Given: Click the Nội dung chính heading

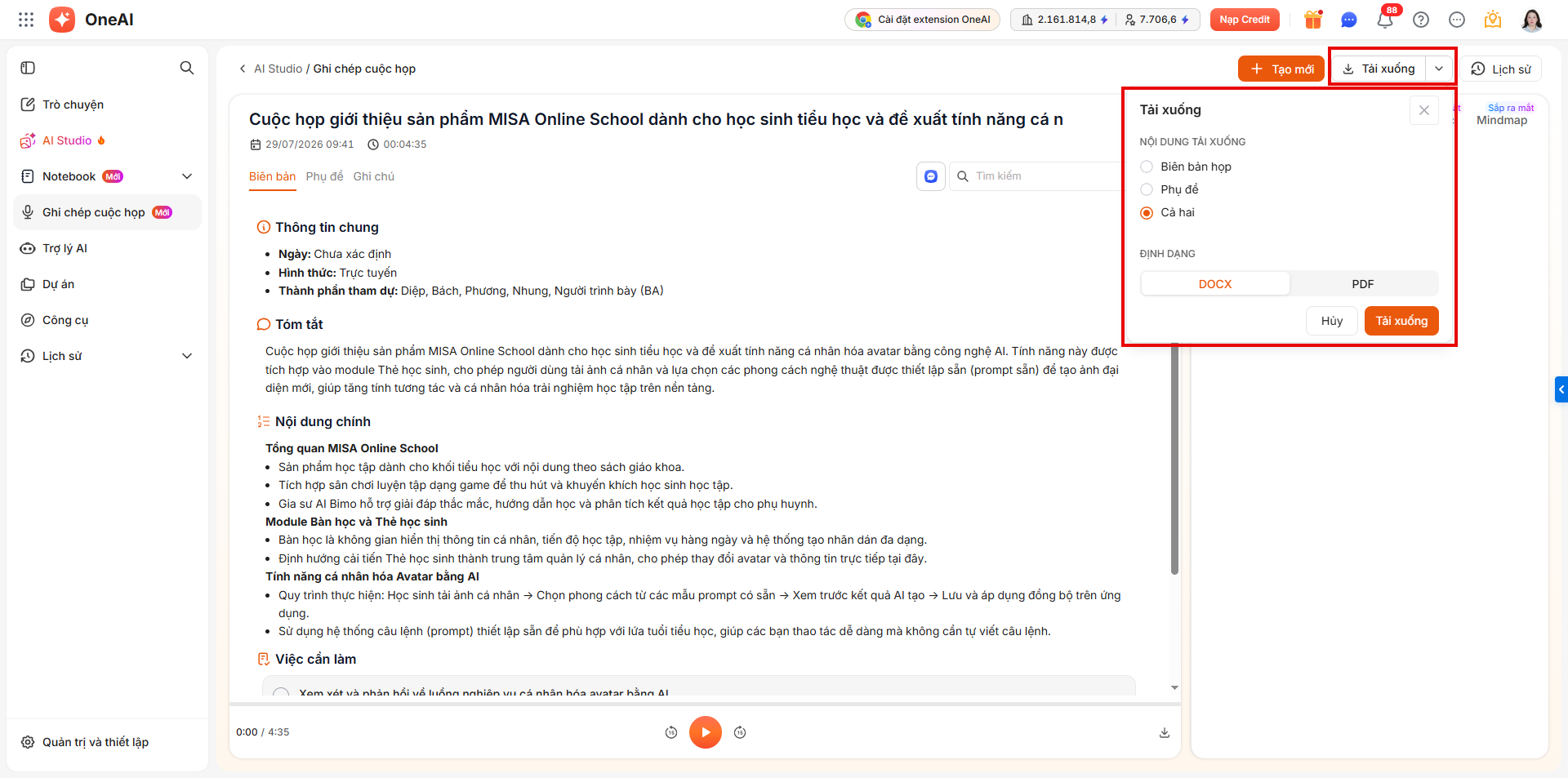Looking at the screenshot, I should pyautogui.click(x=323, y=421).
